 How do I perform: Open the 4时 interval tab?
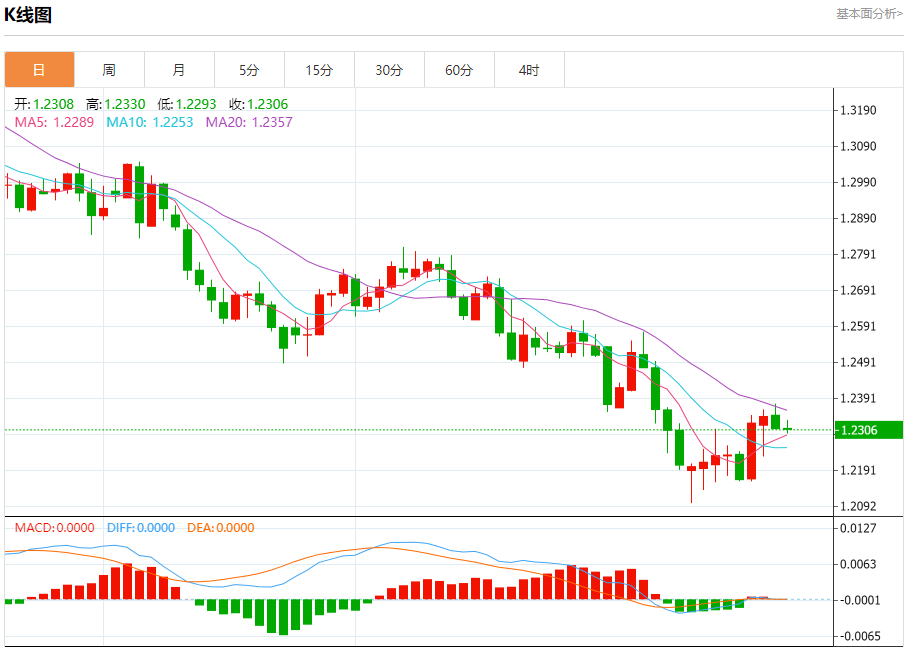click(529, 70)
